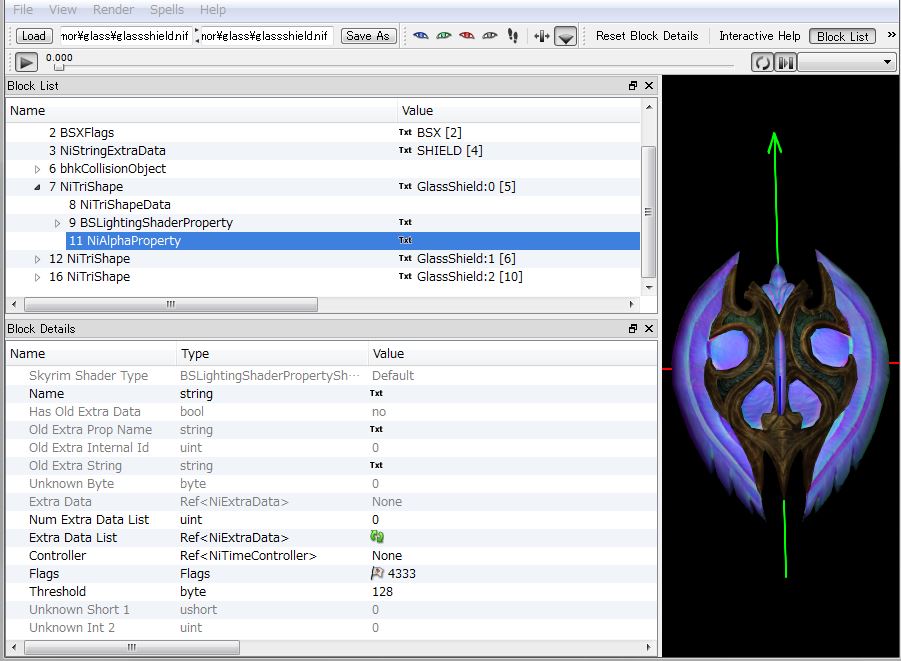This screenshot has height=661, width=901.
Task: Open the File menu
Action: tap(23, 10)
